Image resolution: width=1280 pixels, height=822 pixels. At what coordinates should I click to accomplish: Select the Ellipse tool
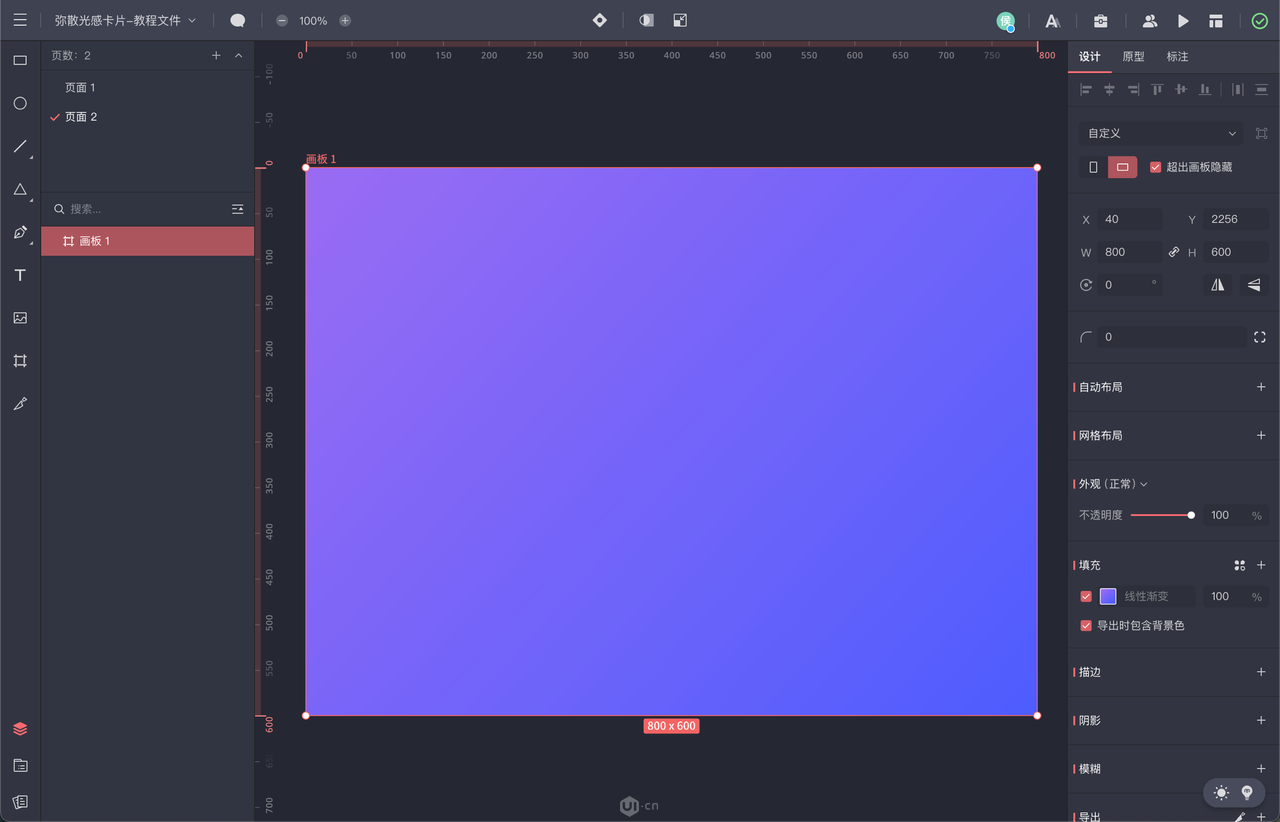point(20,103)
